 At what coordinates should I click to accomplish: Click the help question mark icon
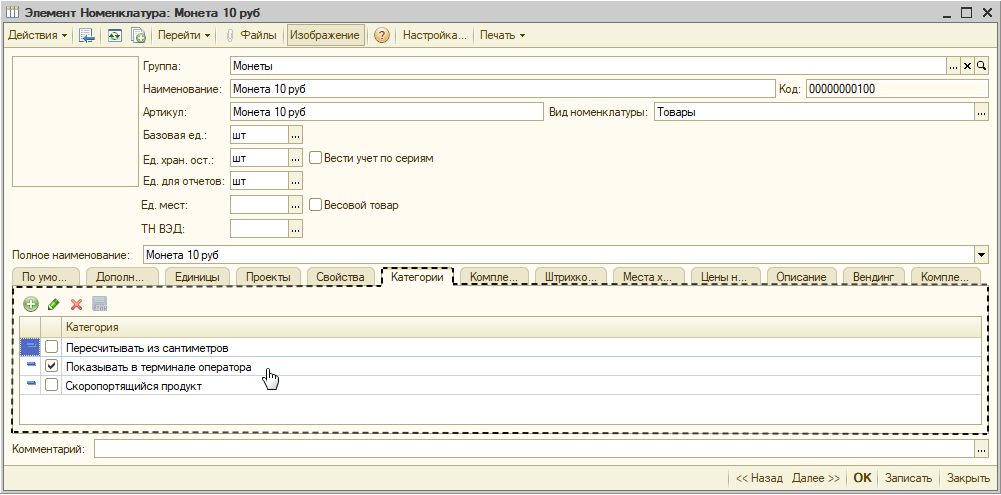tap(382, 35)
